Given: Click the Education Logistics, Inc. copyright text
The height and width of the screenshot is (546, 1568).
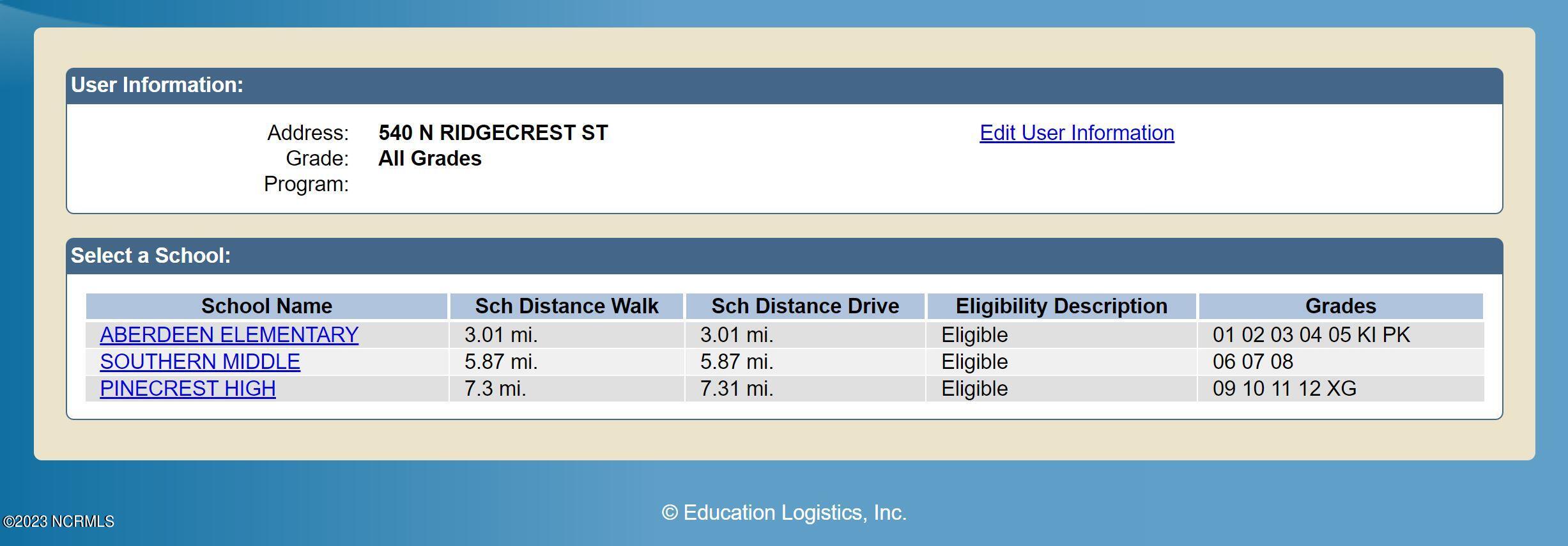Looking at the screenshot, I should click(784, 513).
